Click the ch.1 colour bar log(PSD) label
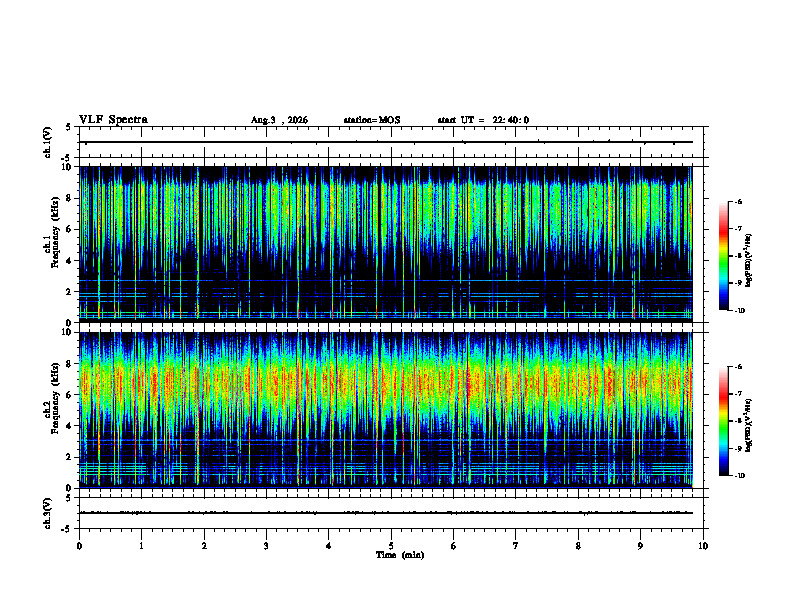The height and width of the screenshot is (612, 792). [x=749, y=261]
